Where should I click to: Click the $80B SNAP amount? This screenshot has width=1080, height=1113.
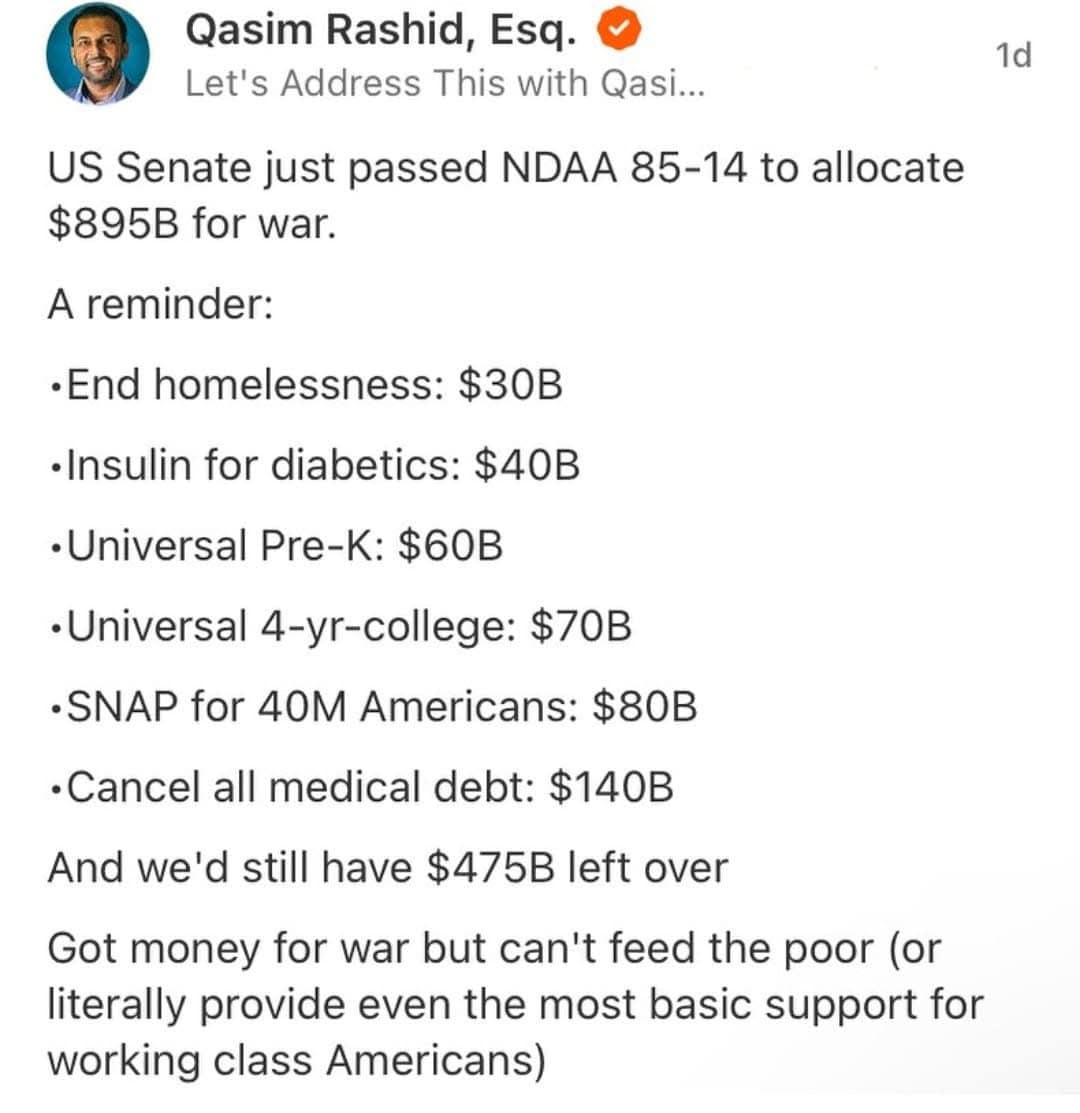(645, 707)
